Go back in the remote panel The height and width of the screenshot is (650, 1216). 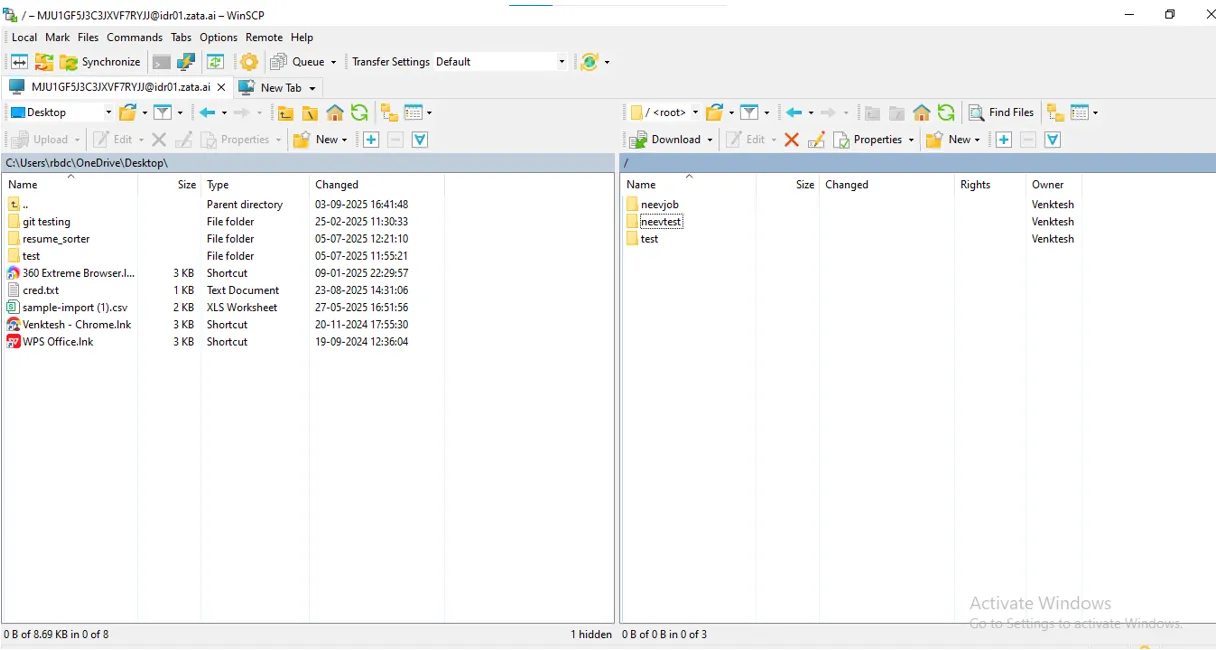(794, 113)
